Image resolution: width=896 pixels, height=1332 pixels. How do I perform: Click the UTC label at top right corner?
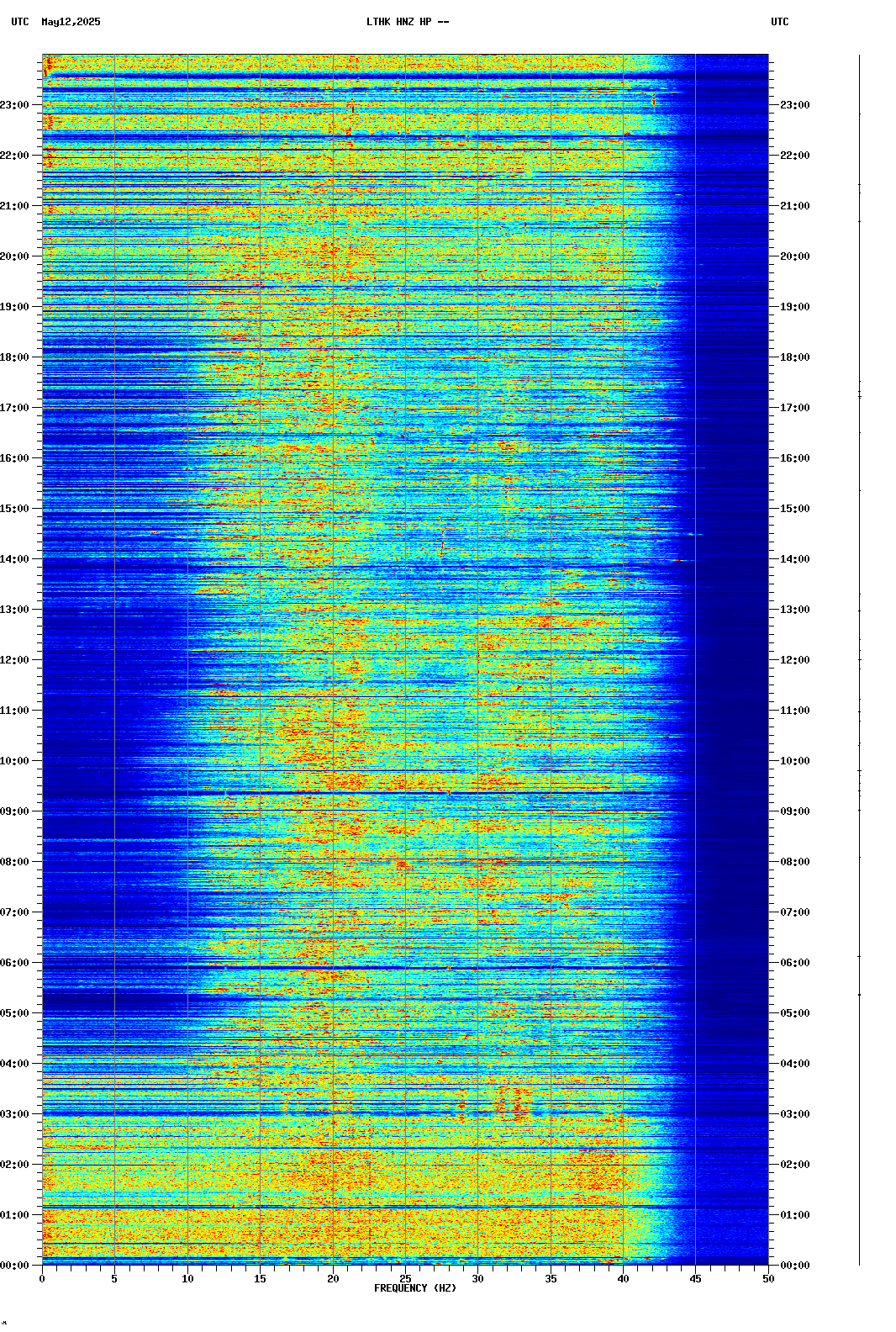click(780, 22)
